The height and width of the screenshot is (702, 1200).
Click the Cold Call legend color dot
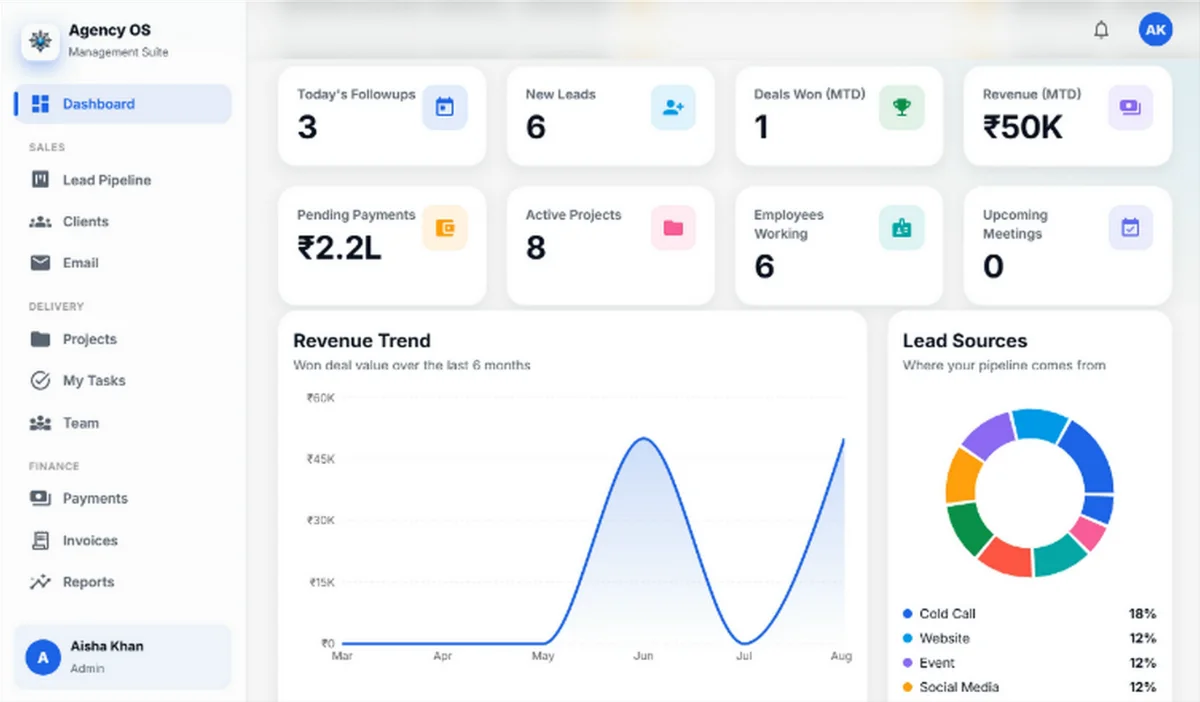(x=908, y=614)
